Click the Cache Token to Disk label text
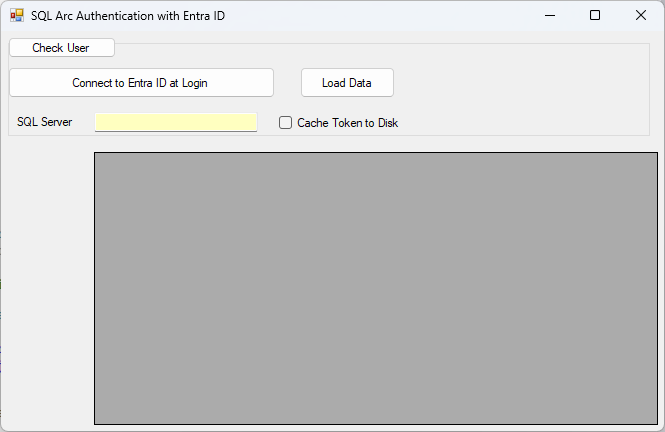 point(347,123)
